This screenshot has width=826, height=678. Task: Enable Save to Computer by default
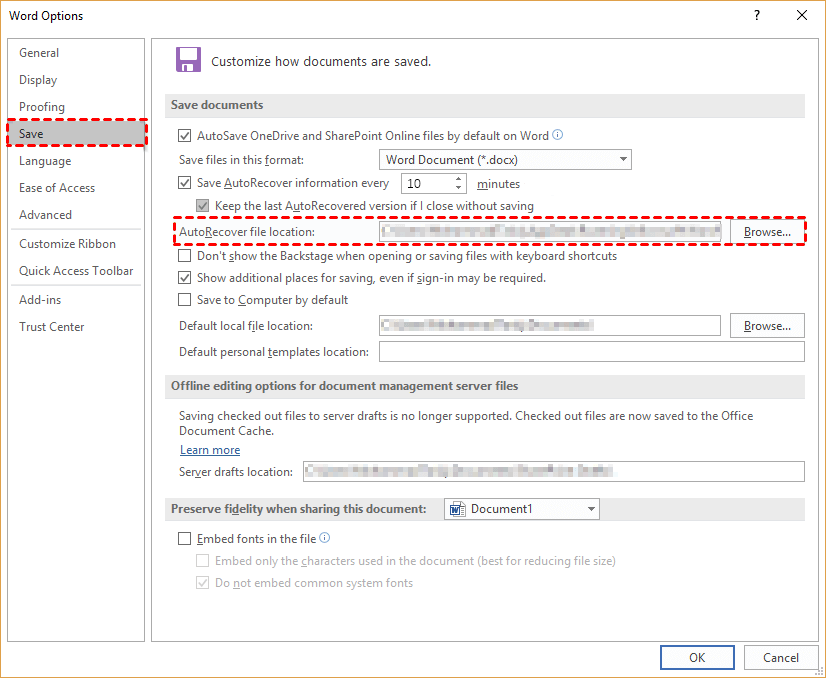tap(184, 300)
